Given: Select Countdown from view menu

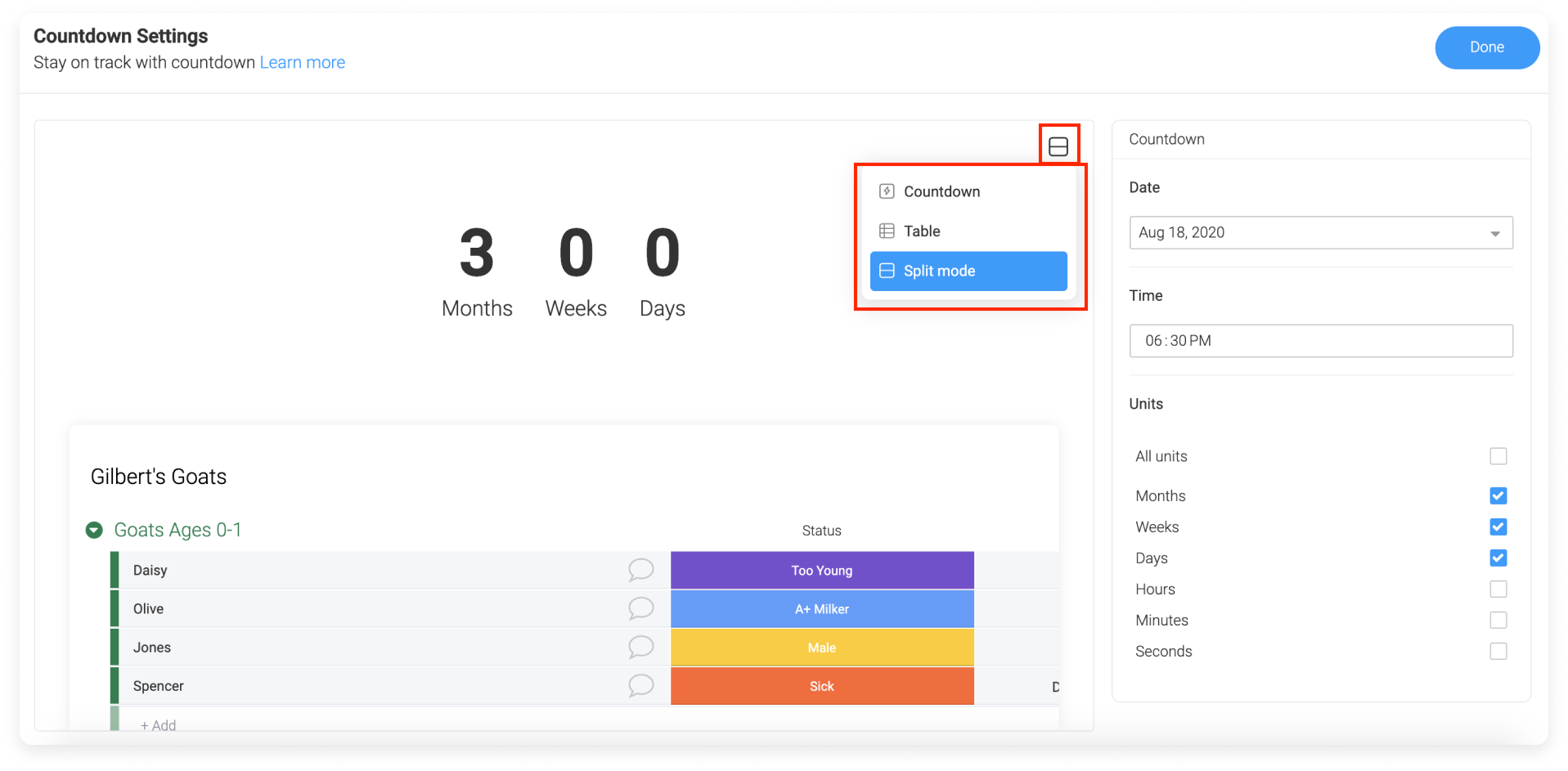Looking at the screenshot, I should (x=968, y=191).
